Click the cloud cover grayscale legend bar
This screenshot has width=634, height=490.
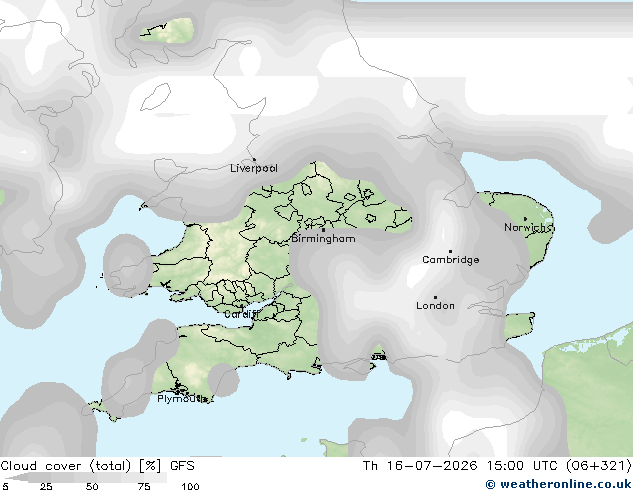pyautogui.click(x=86, y=477)
